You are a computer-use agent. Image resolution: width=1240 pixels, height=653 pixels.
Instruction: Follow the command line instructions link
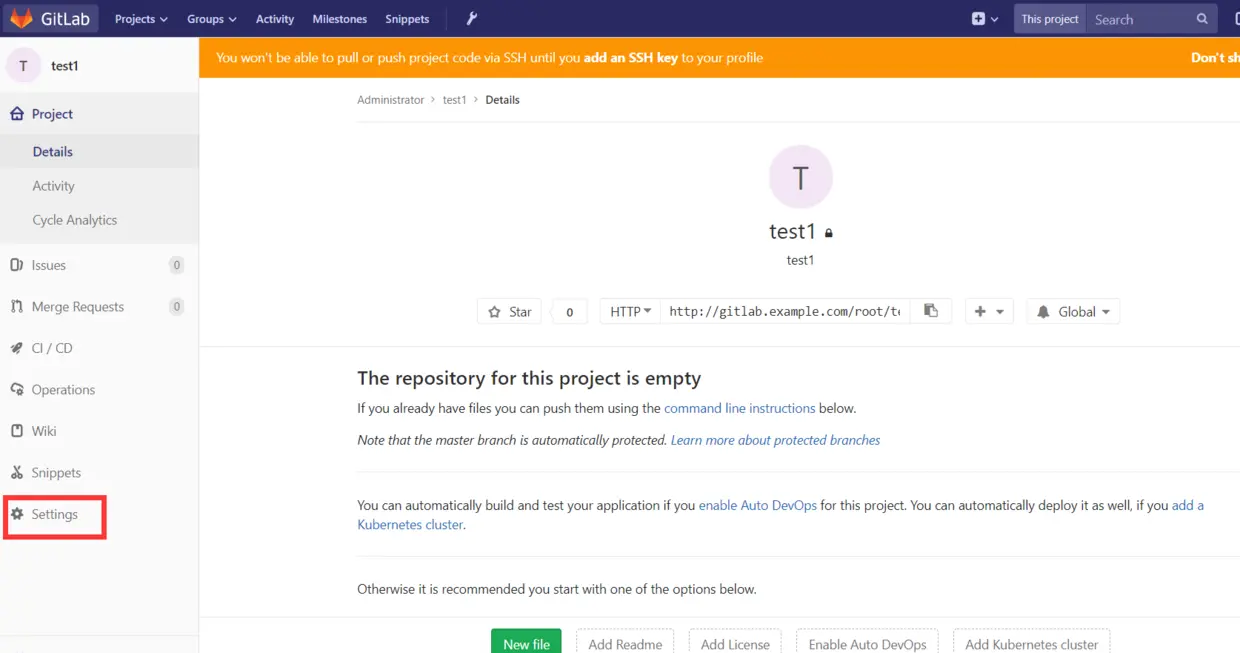pyautogui.click(x=740, y=408)
